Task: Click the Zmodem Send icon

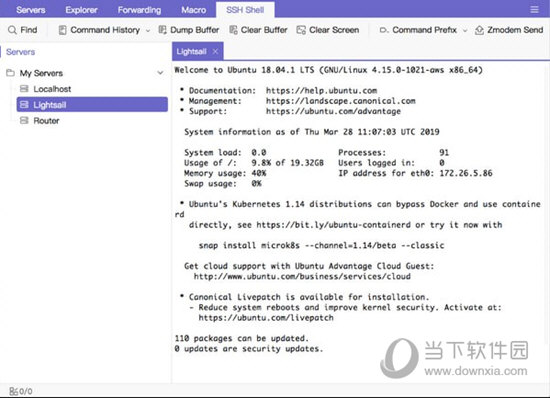Action: coord(479,30)
